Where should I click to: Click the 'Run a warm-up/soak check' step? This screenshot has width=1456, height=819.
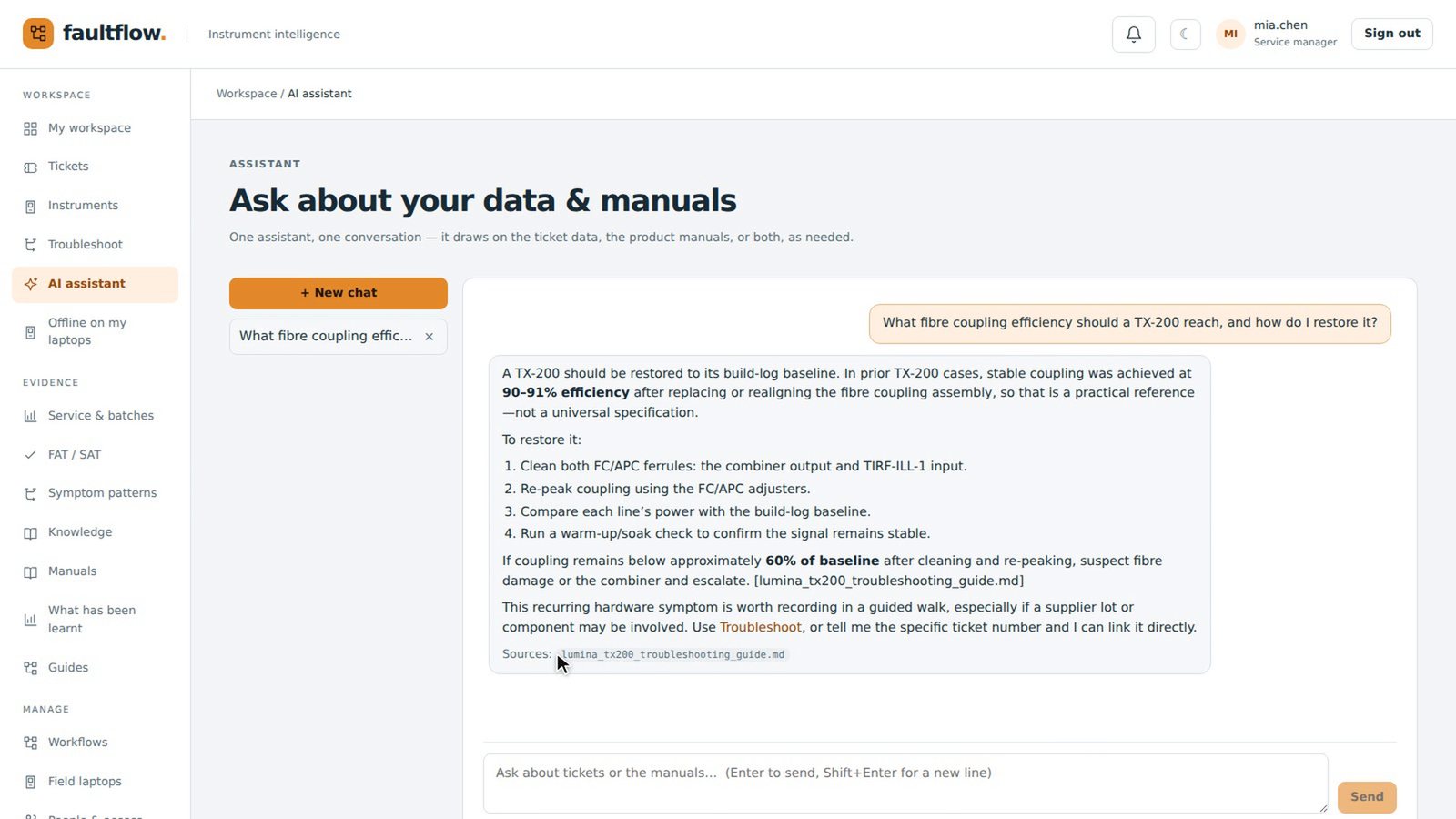coord(725,533)
